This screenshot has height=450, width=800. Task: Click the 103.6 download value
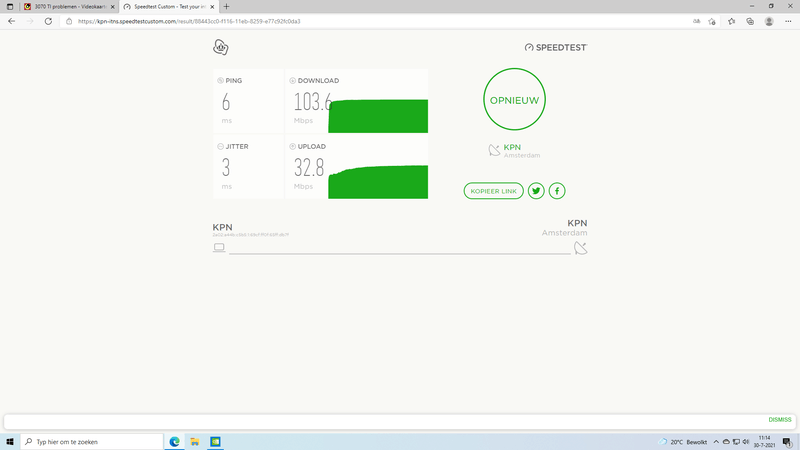coord(313,102)
